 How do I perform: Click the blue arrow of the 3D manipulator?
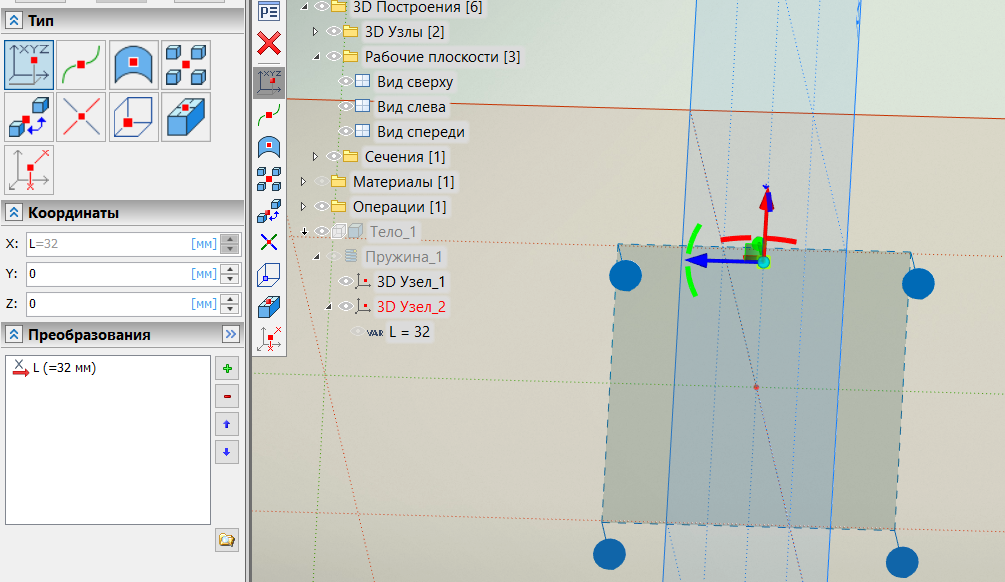721,260
